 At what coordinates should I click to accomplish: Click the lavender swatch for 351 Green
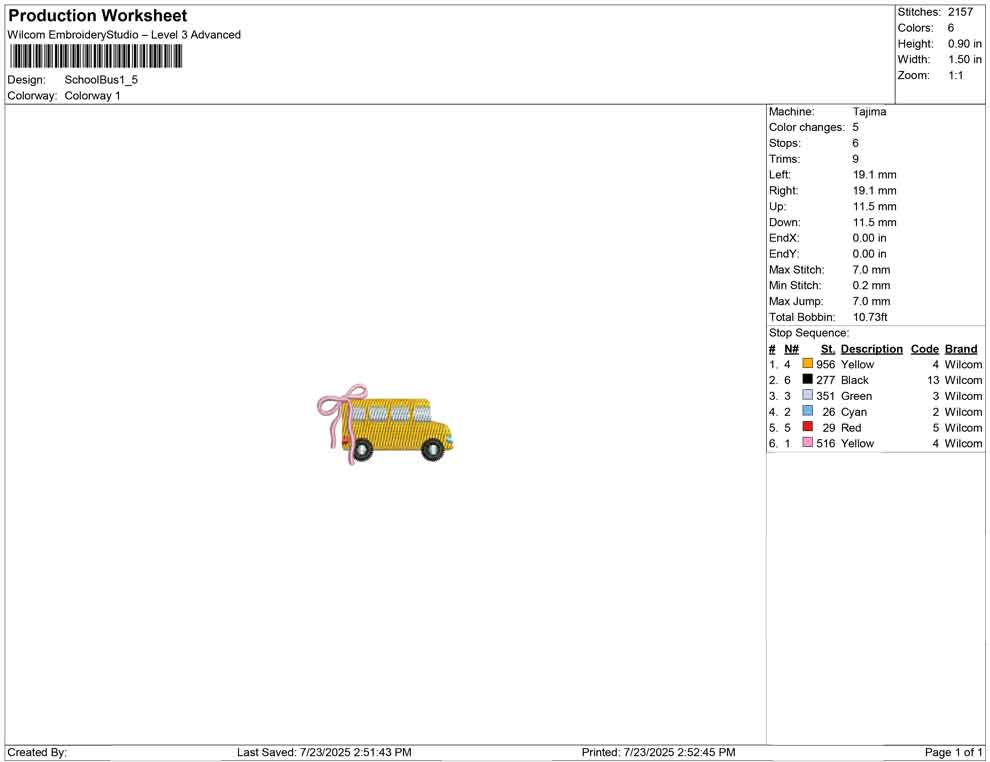[808, 395]
